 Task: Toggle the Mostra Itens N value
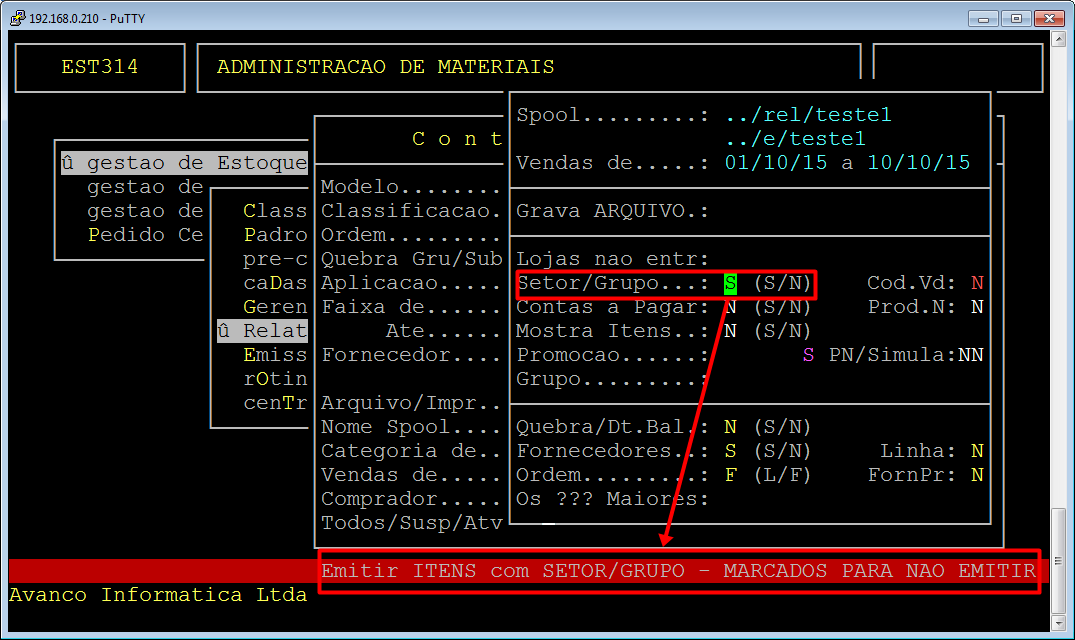(730, 331)
